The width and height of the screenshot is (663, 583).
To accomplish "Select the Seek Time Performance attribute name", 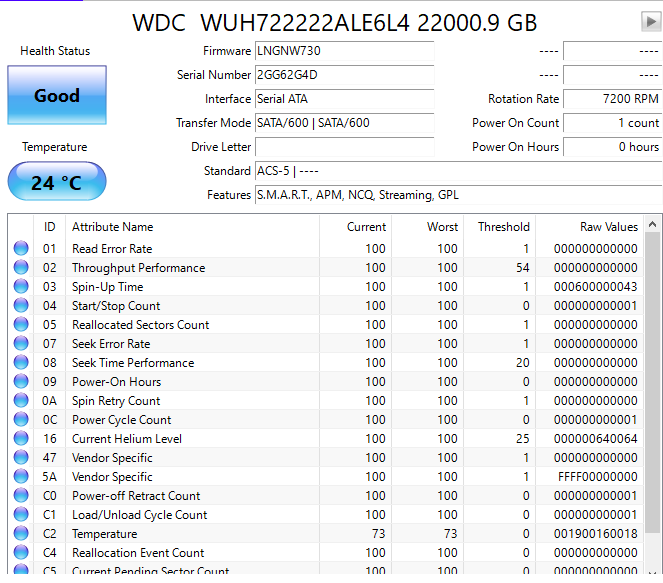I will 133,363.
